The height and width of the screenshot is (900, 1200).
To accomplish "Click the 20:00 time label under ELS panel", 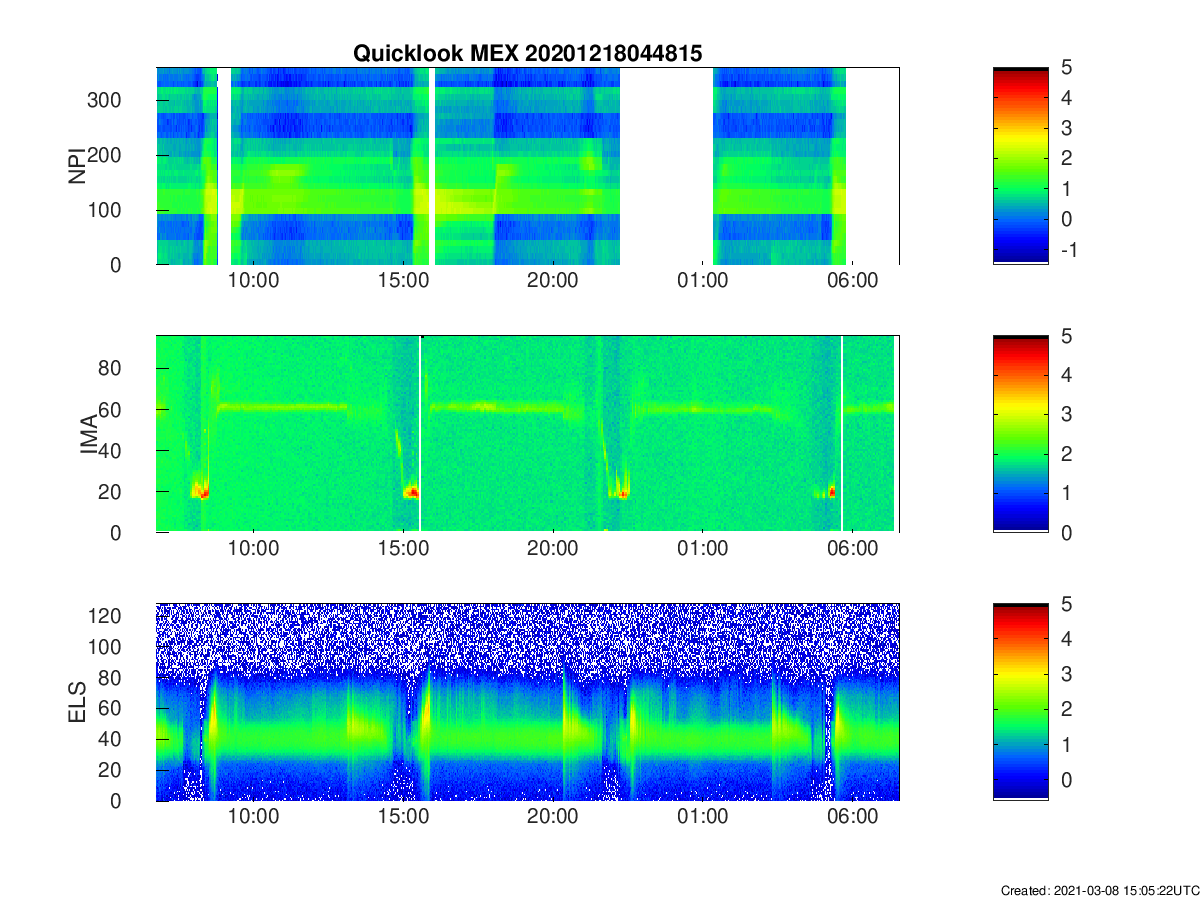I will pyautogui.click(x=552, y=817).
